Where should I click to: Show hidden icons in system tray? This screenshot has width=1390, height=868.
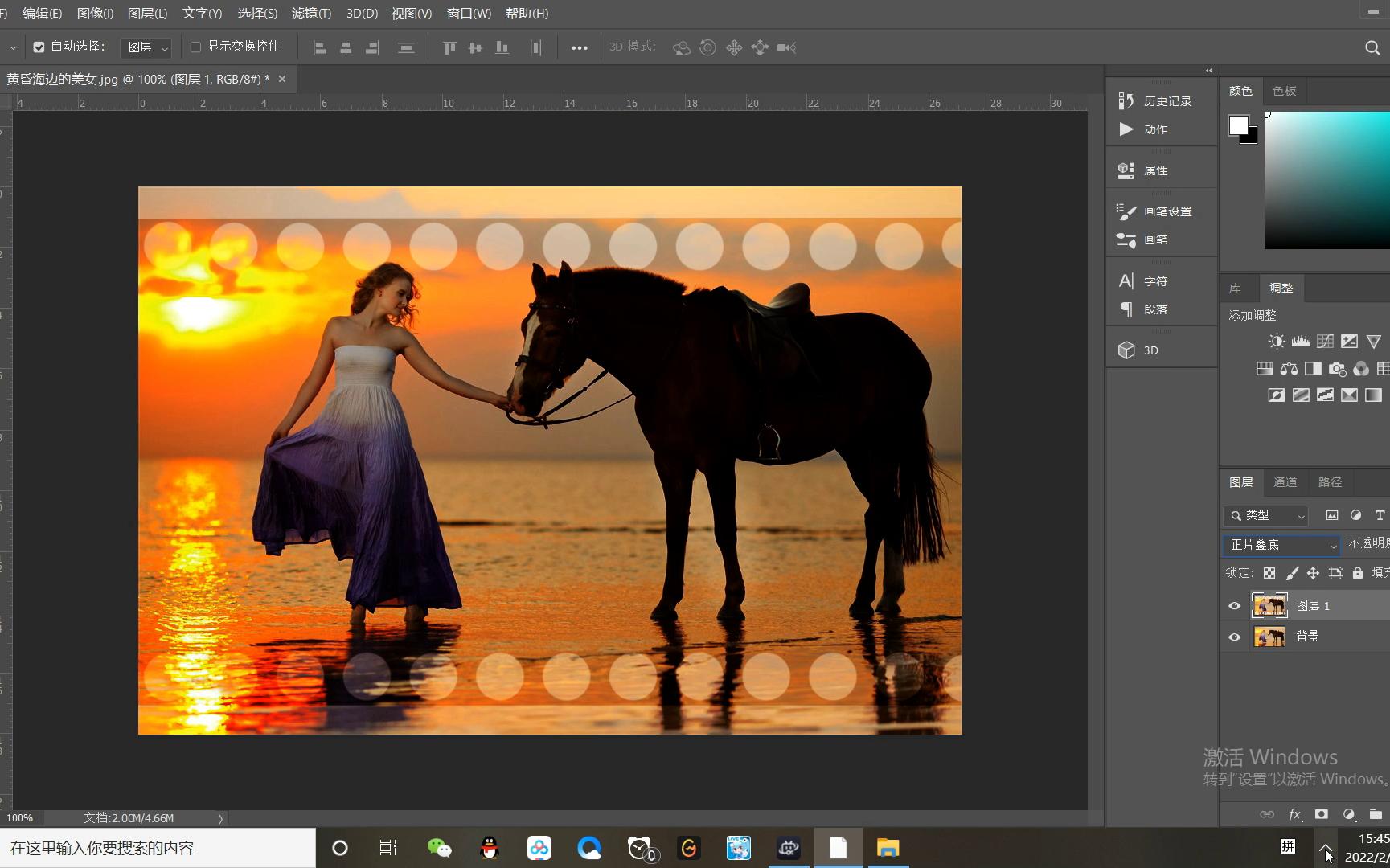pyautogui.click(x=1326, y=847)
